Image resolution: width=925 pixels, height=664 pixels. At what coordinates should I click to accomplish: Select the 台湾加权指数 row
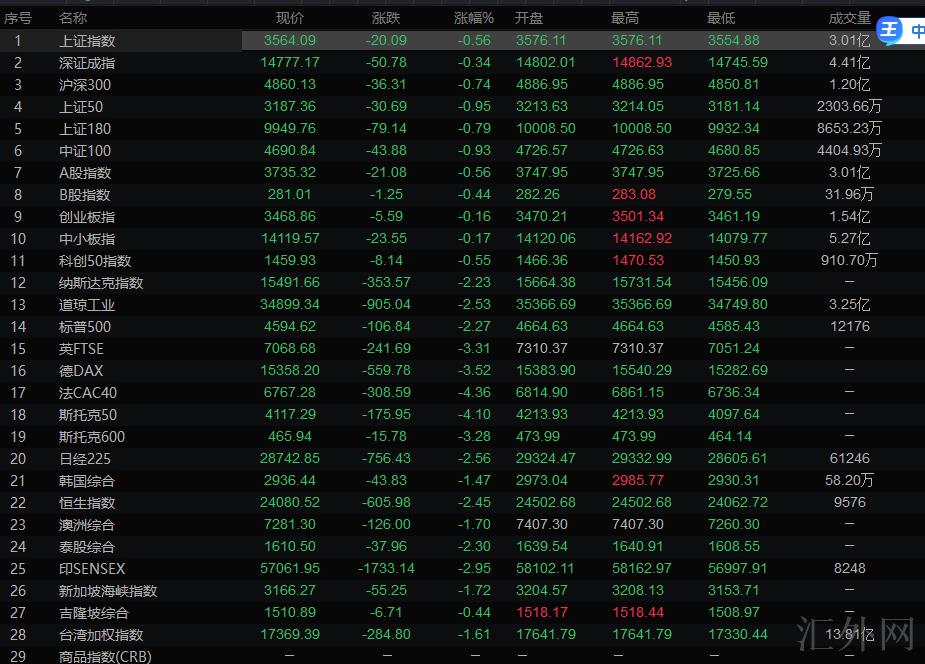[101, 635]
